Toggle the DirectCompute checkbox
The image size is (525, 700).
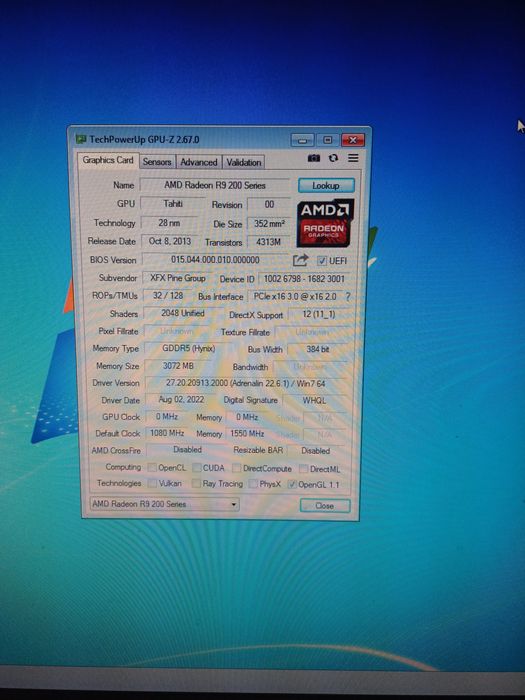click(x=237, y=468)
